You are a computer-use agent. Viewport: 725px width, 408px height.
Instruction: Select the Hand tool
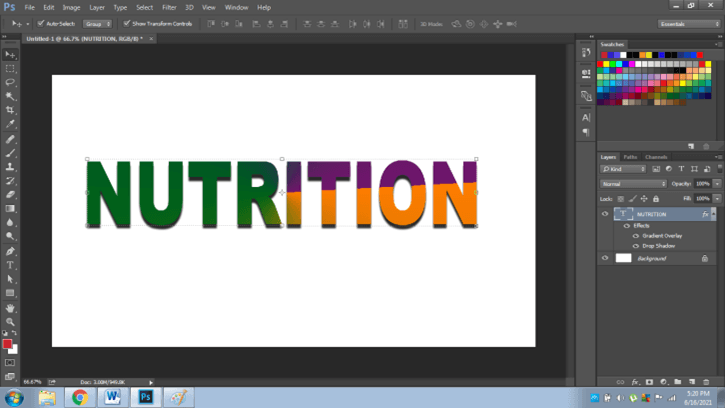pyautogui.click(x=10, y=308)
